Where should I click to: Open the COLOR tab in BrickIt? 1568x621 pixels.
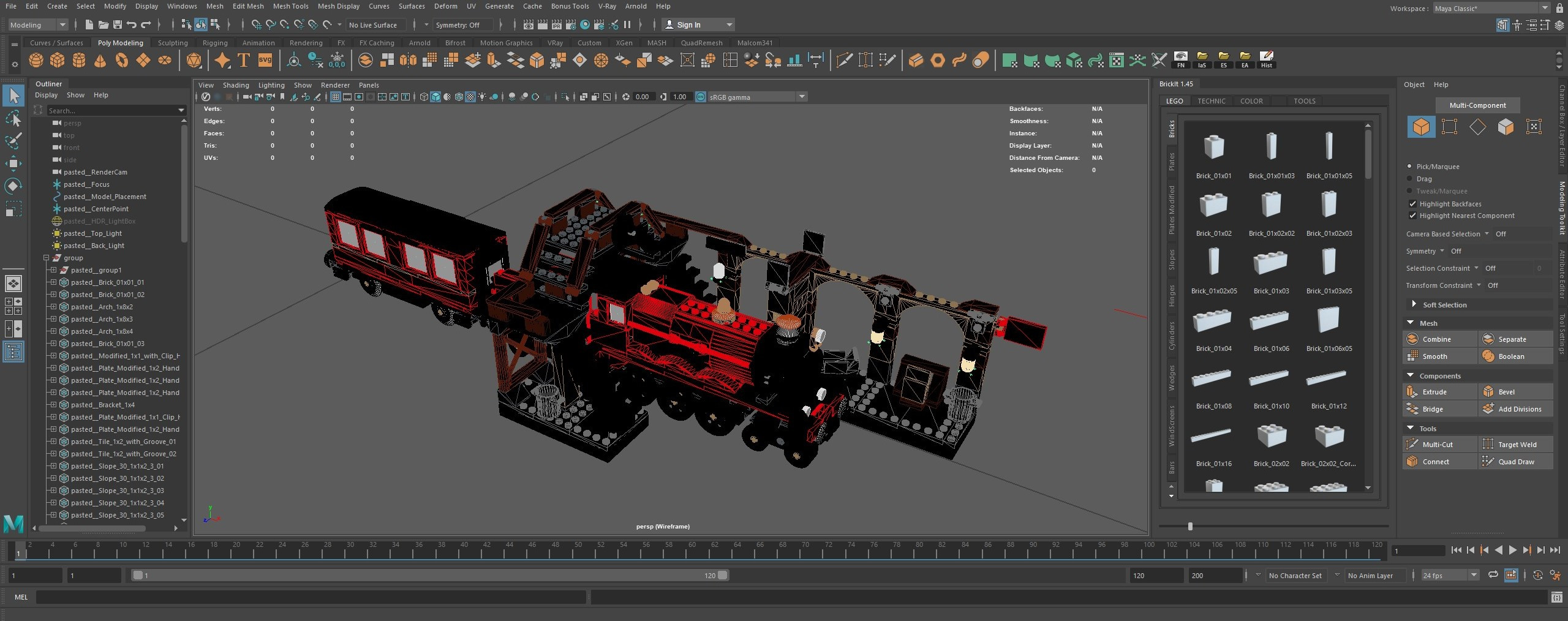coord(1251,101)
